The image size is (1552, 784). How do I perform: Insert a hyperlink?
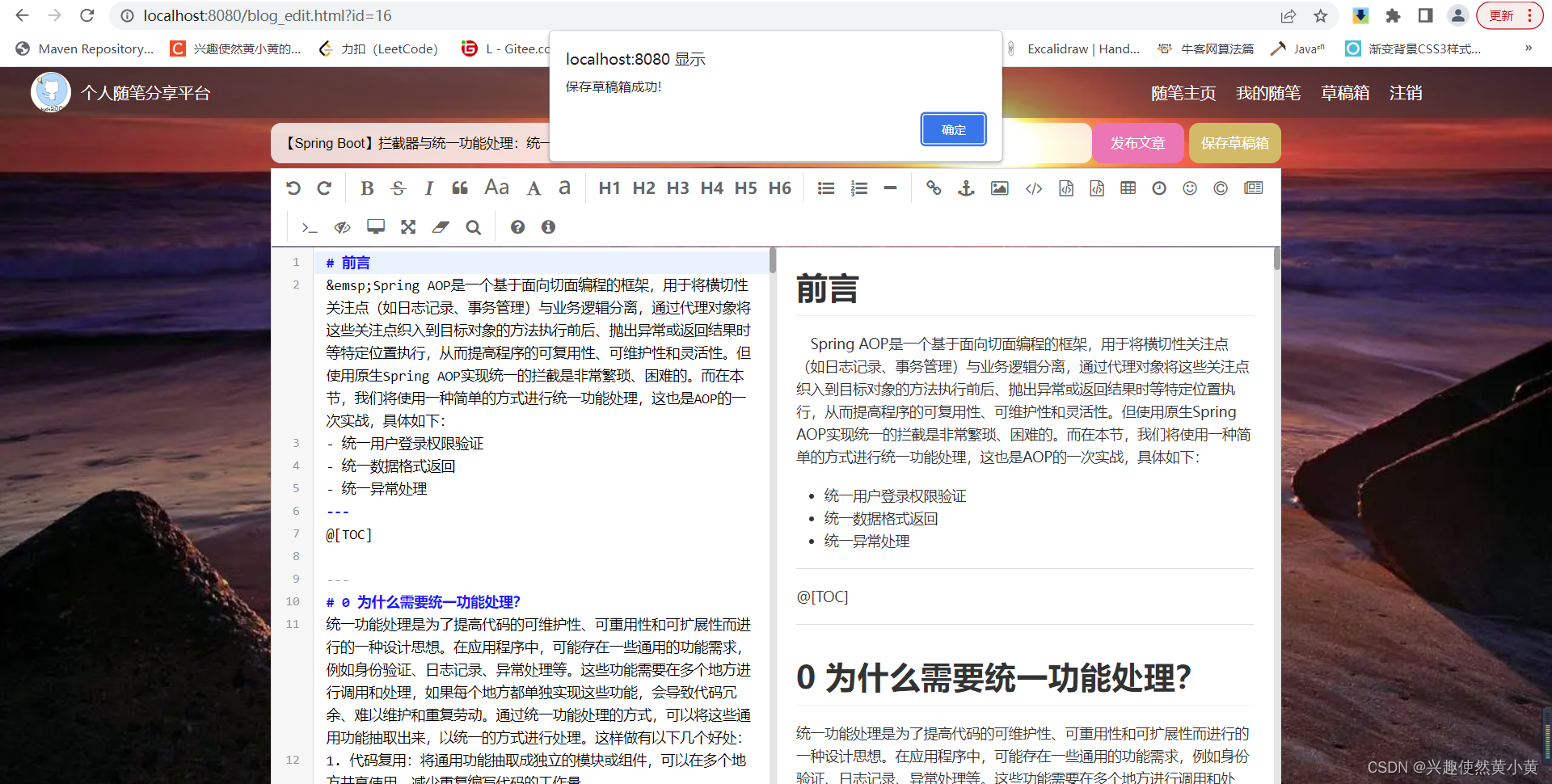(934, 188)
